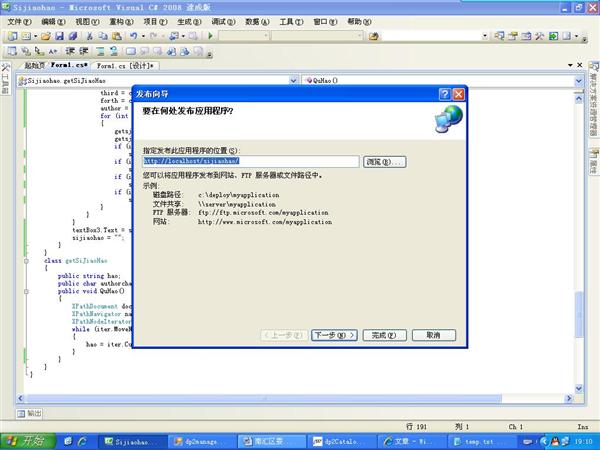This screenshot has height=450, width=600.
Task: Click the publish location URL field
Action: point(251,161)
